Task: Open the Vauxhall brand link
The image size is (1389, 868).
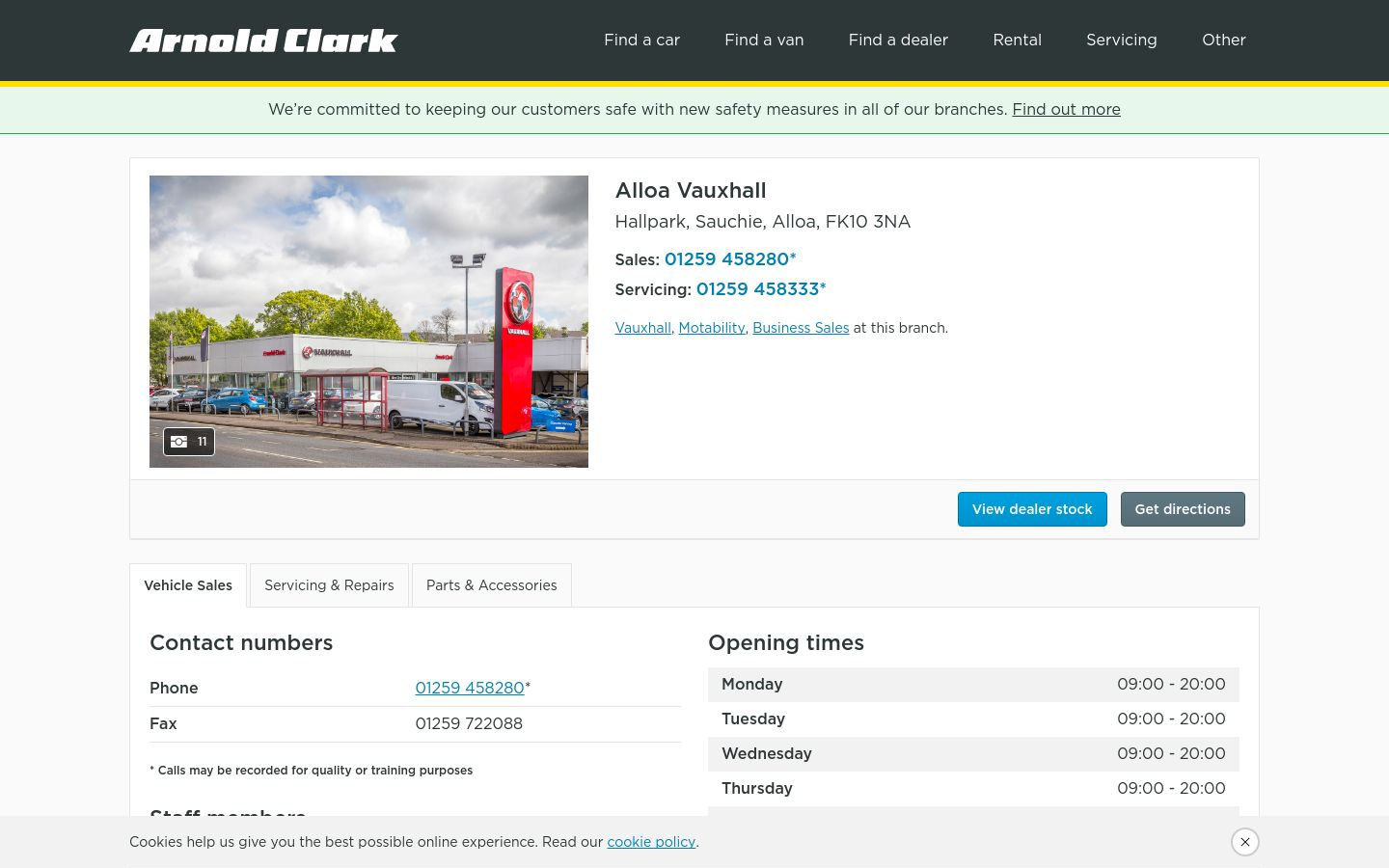Action: click(x=642, y=328)
